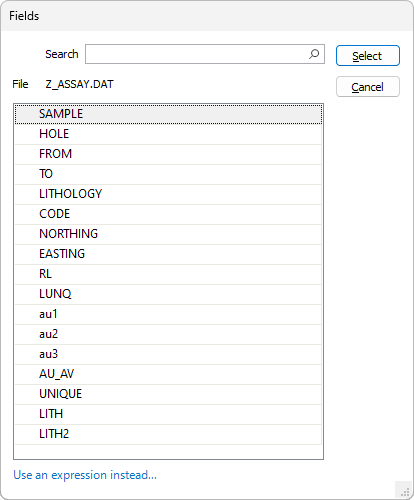Pick the UNIQUE field
This screenshot has width=414, height=500.
(168, 394)
